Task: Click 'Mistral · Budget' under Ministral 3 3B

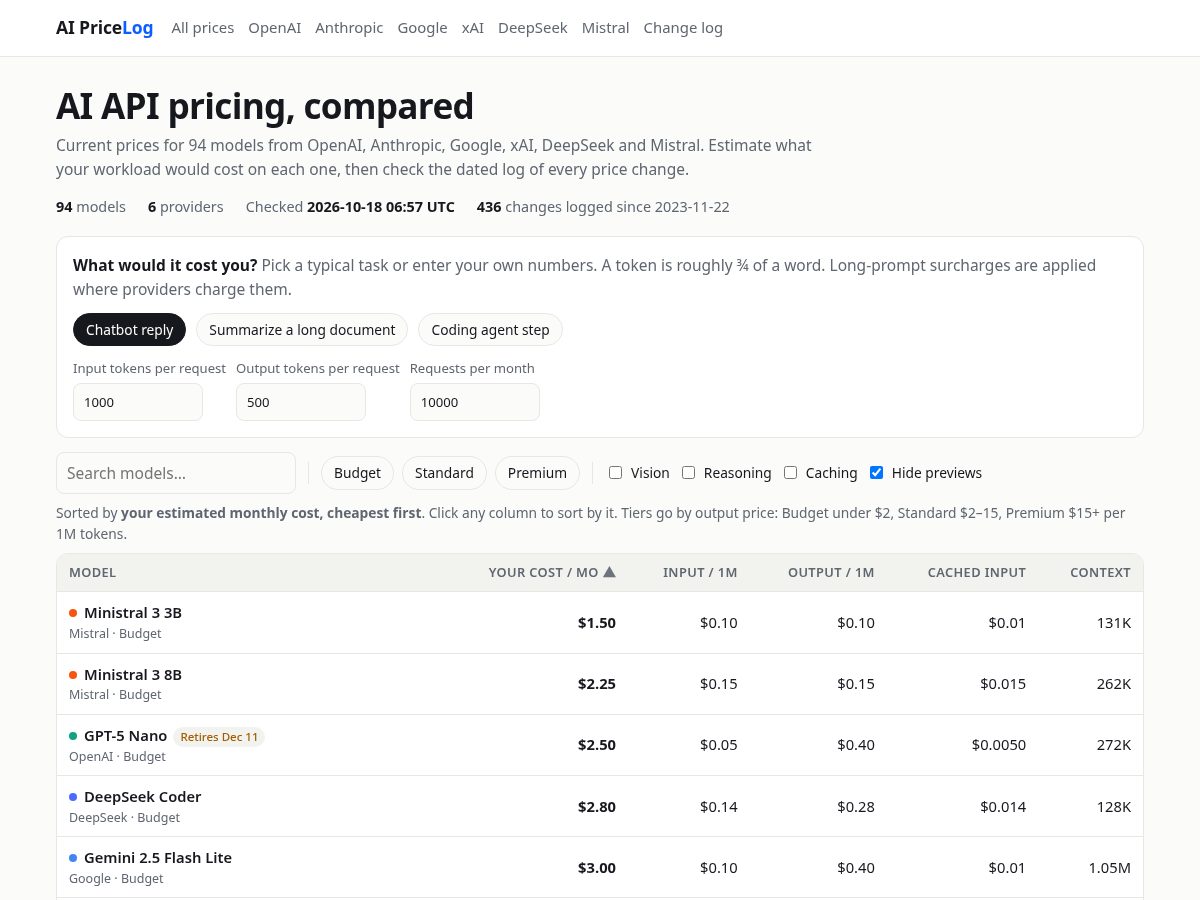Action: click(x=115, y=634)
